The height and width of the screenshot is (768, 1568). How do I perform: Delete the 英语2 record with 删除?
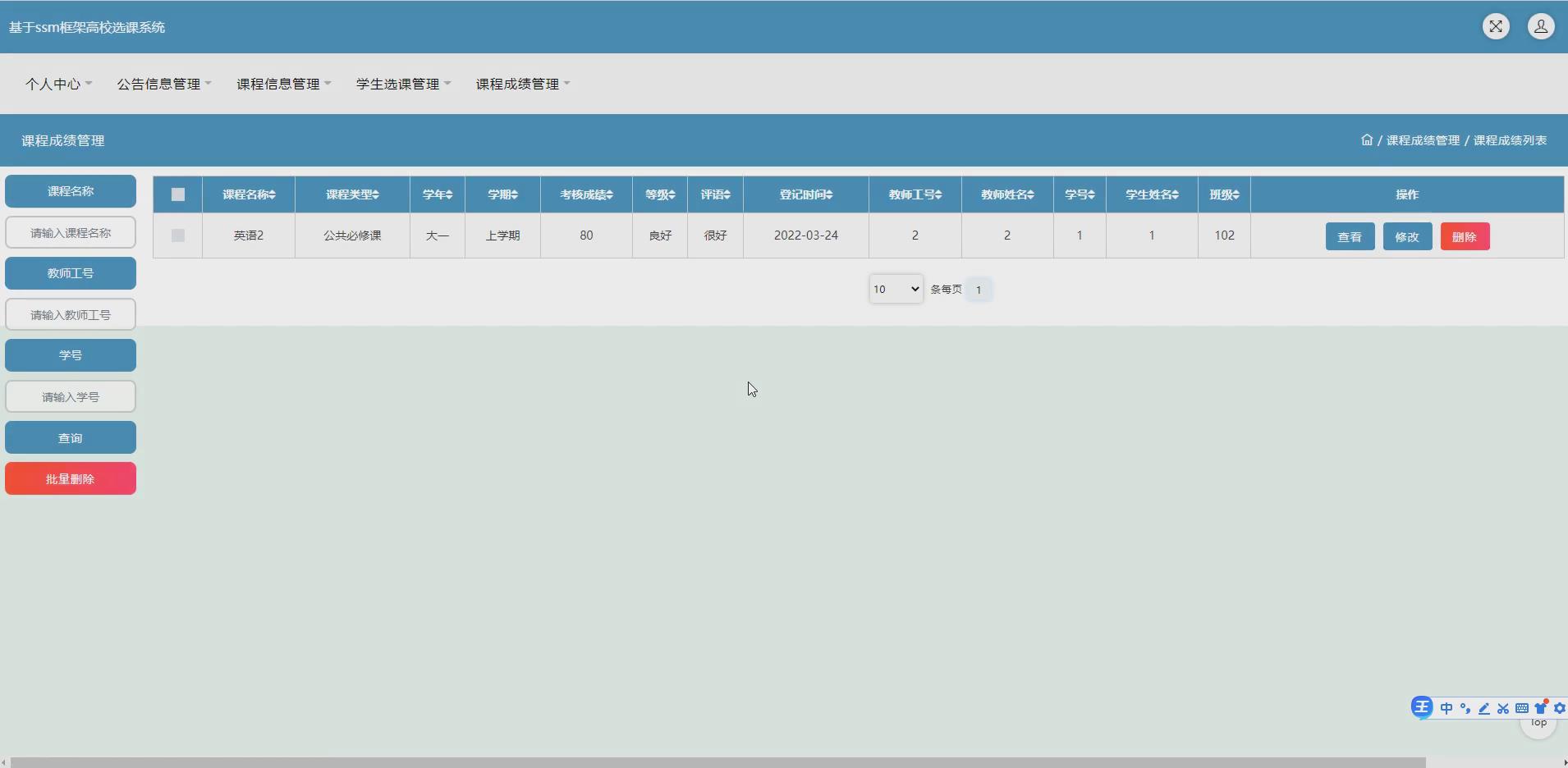(1465, 236)
